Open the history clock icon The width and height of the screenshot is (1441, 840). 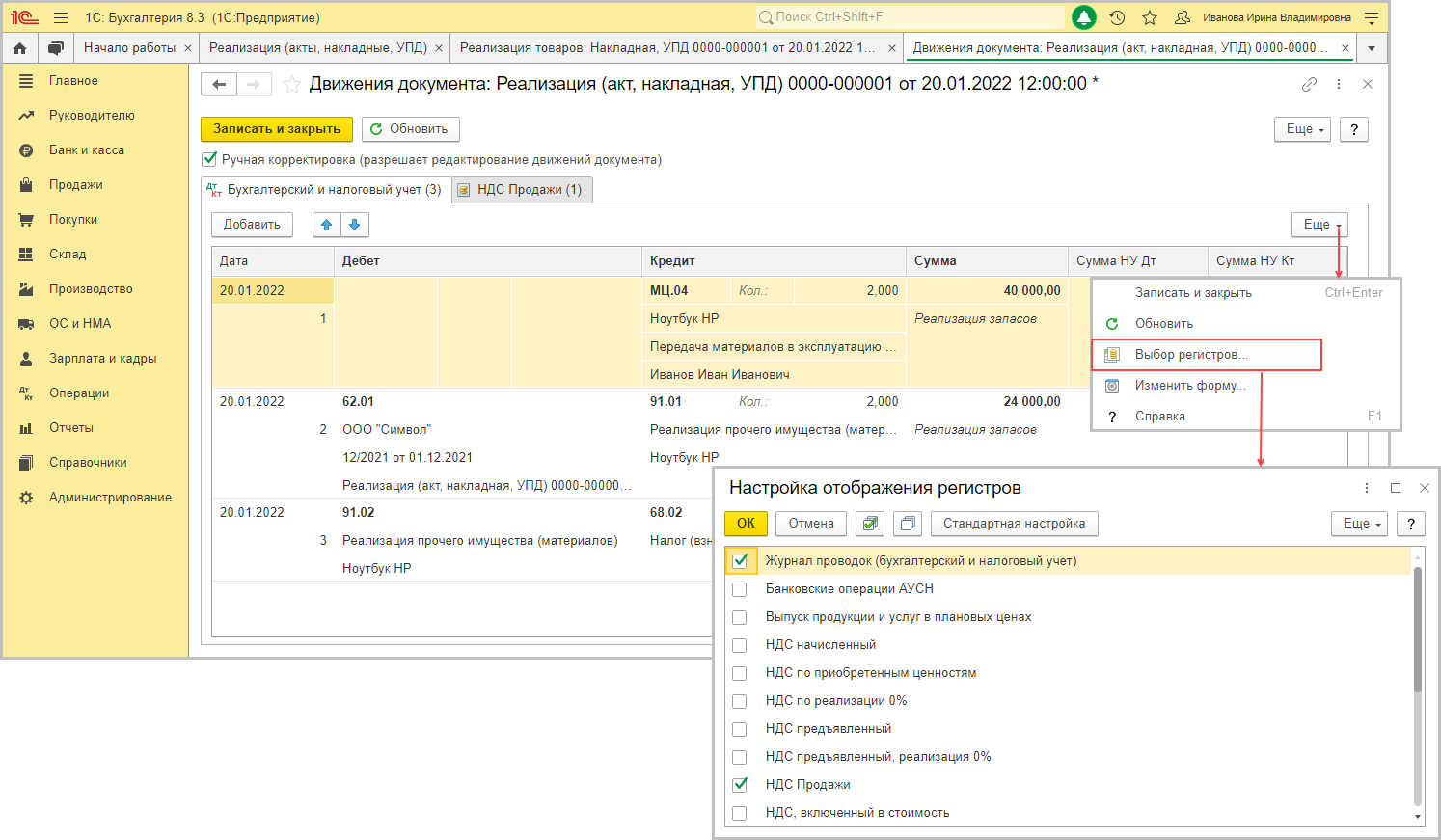1117,17
